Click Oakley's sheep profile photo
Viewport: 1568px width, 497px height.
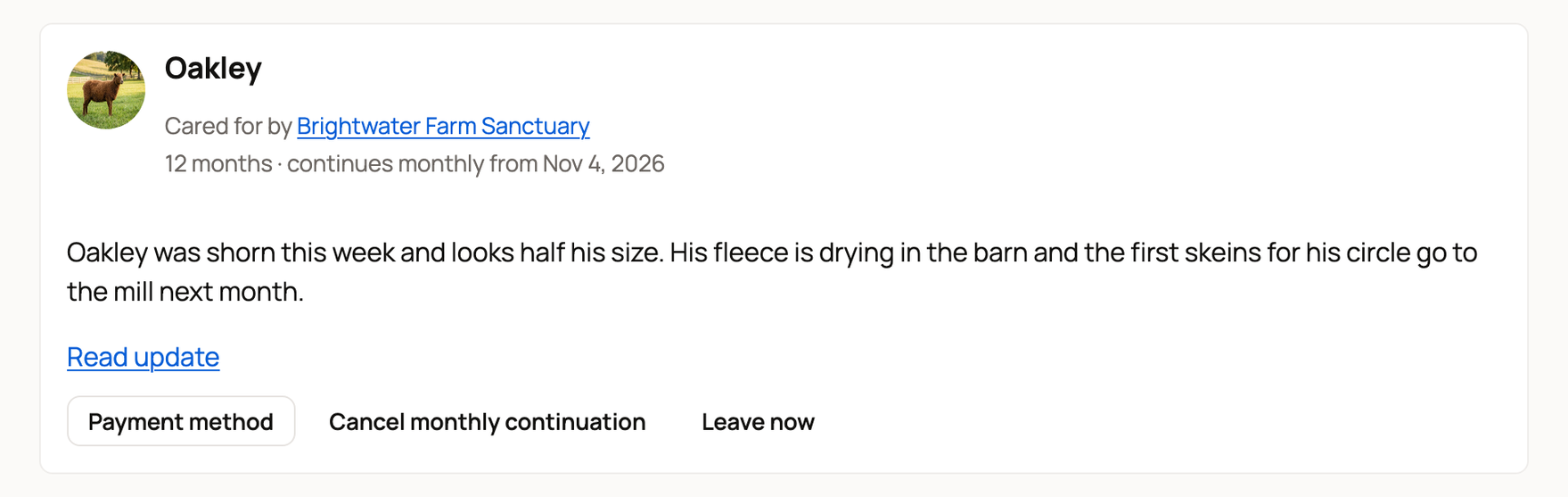(106, 90)
